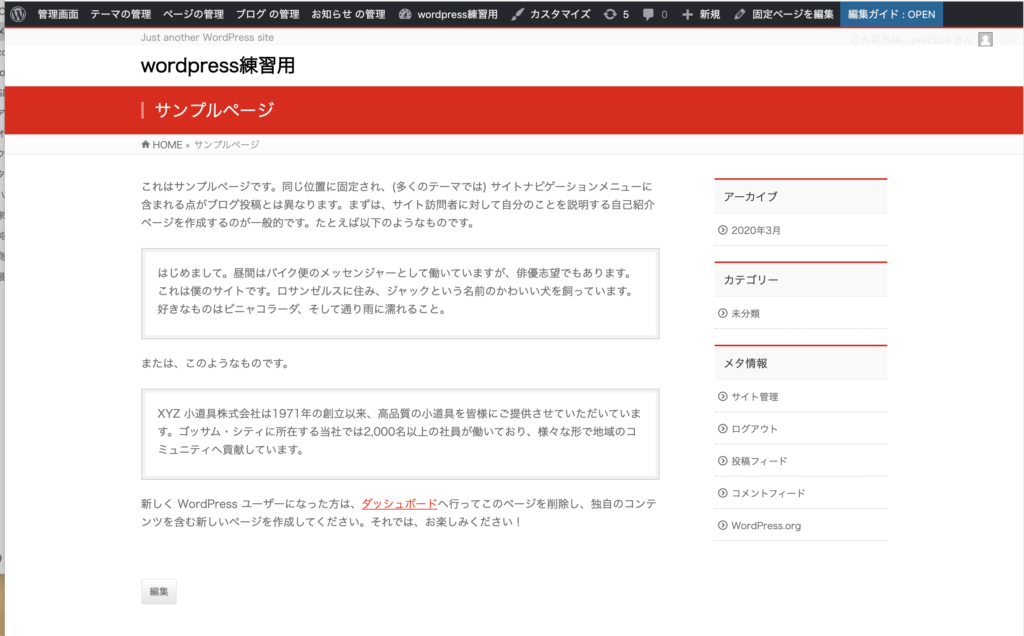
Task: Select カスタマイズ in the admin bar
Action: click(550, 14)
